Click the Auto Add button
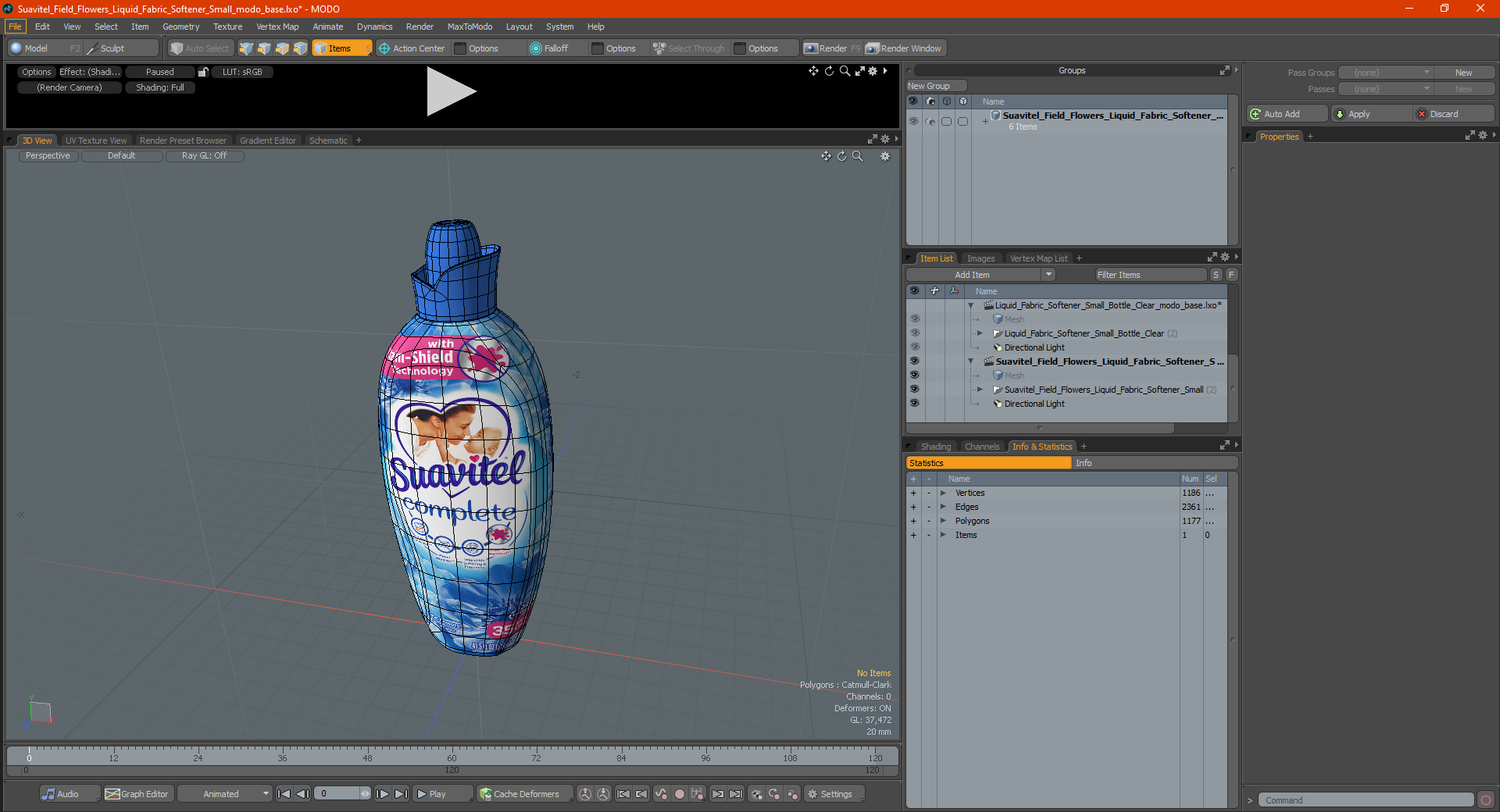 (x=1287, y=114)
